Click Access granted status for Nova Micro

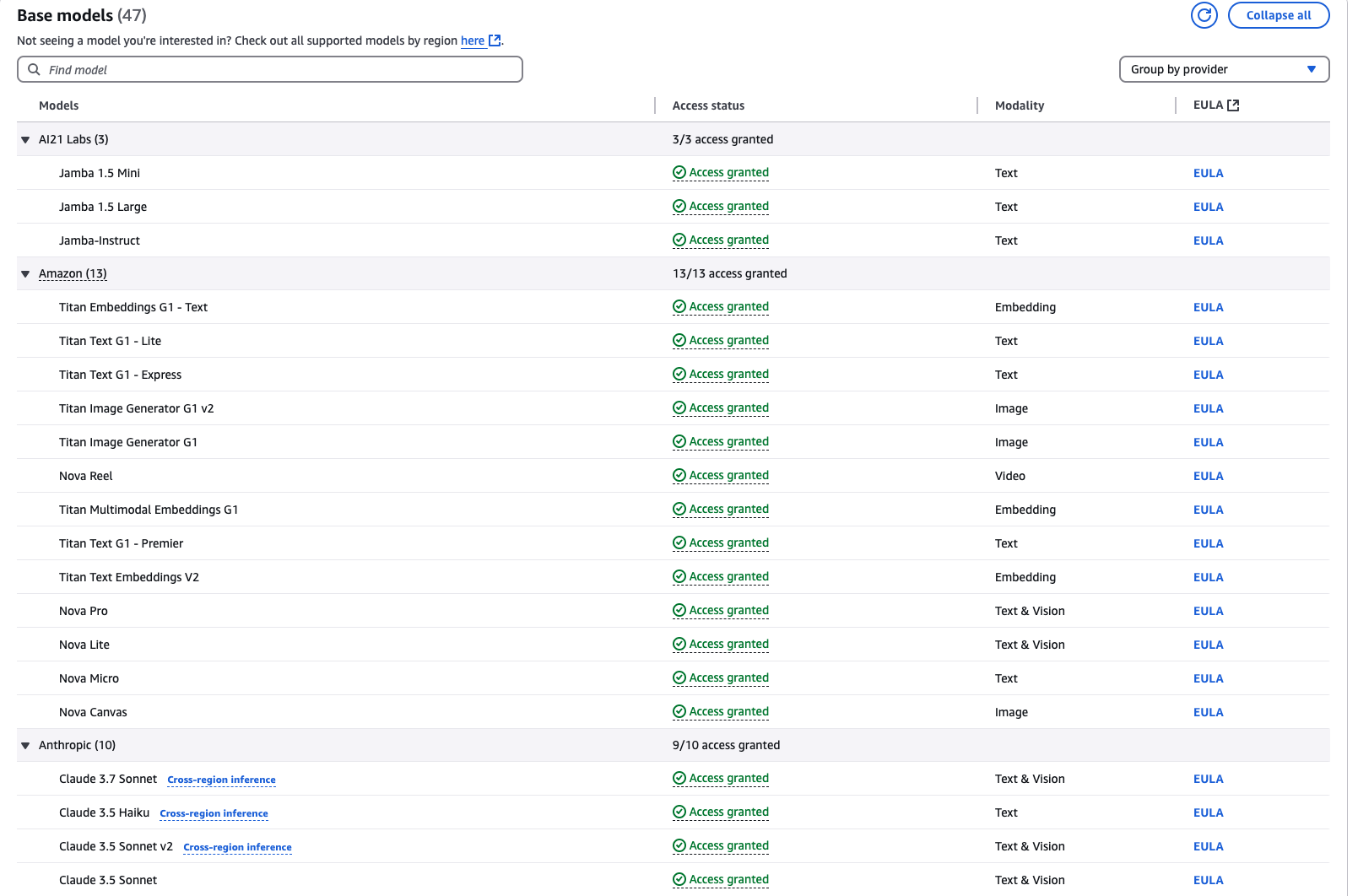tap(721, 677)
